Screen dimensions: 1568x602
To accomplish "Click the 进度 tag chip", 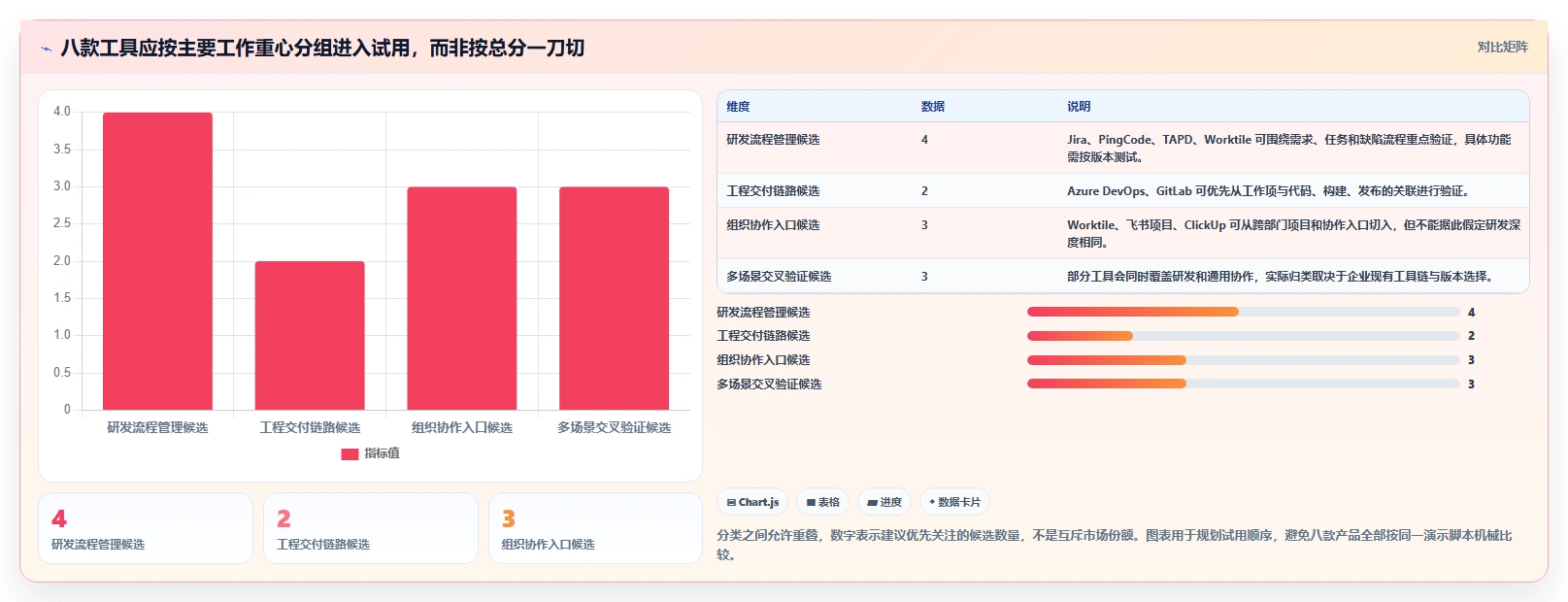I will point(884,502).
